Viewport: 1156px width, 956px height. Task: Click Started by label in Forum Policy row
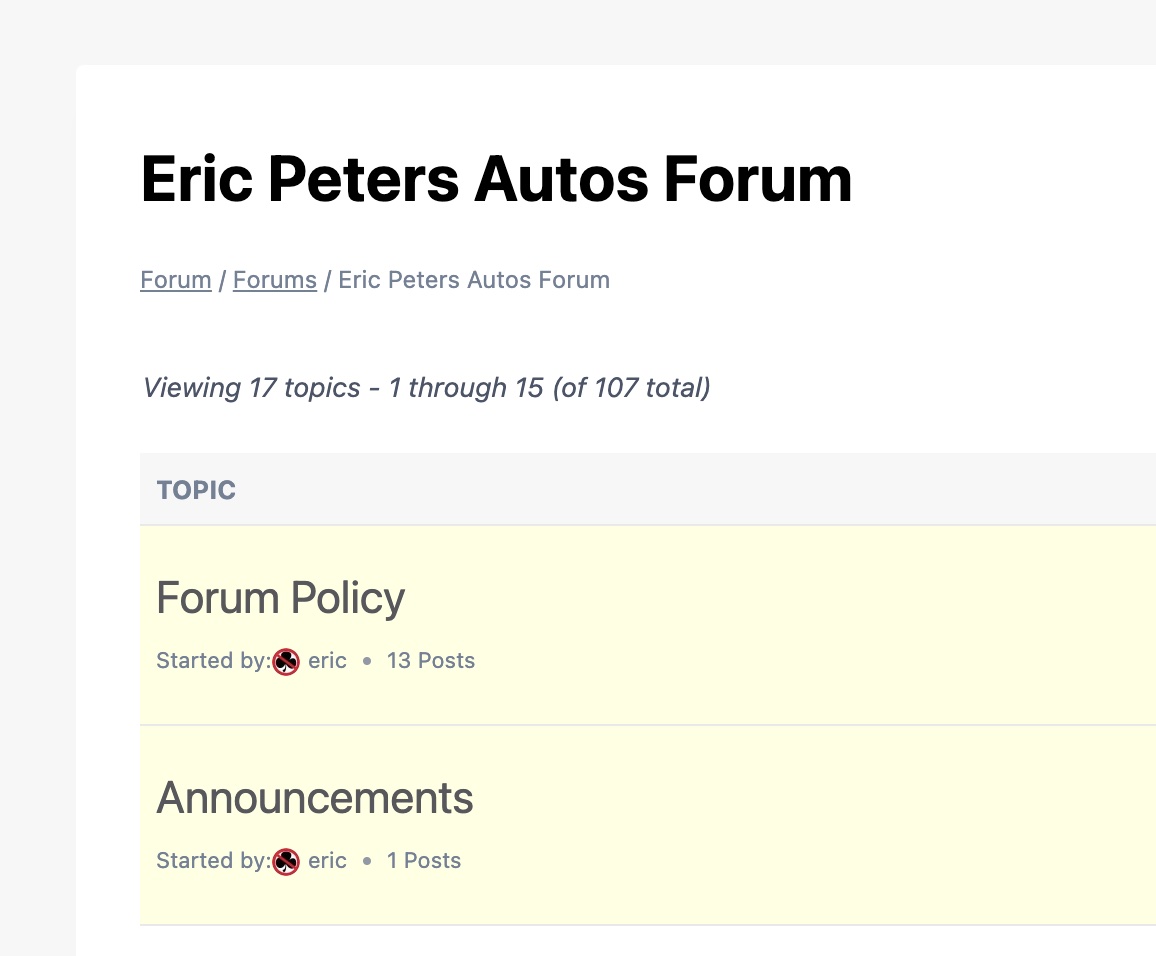click(211, 661)
